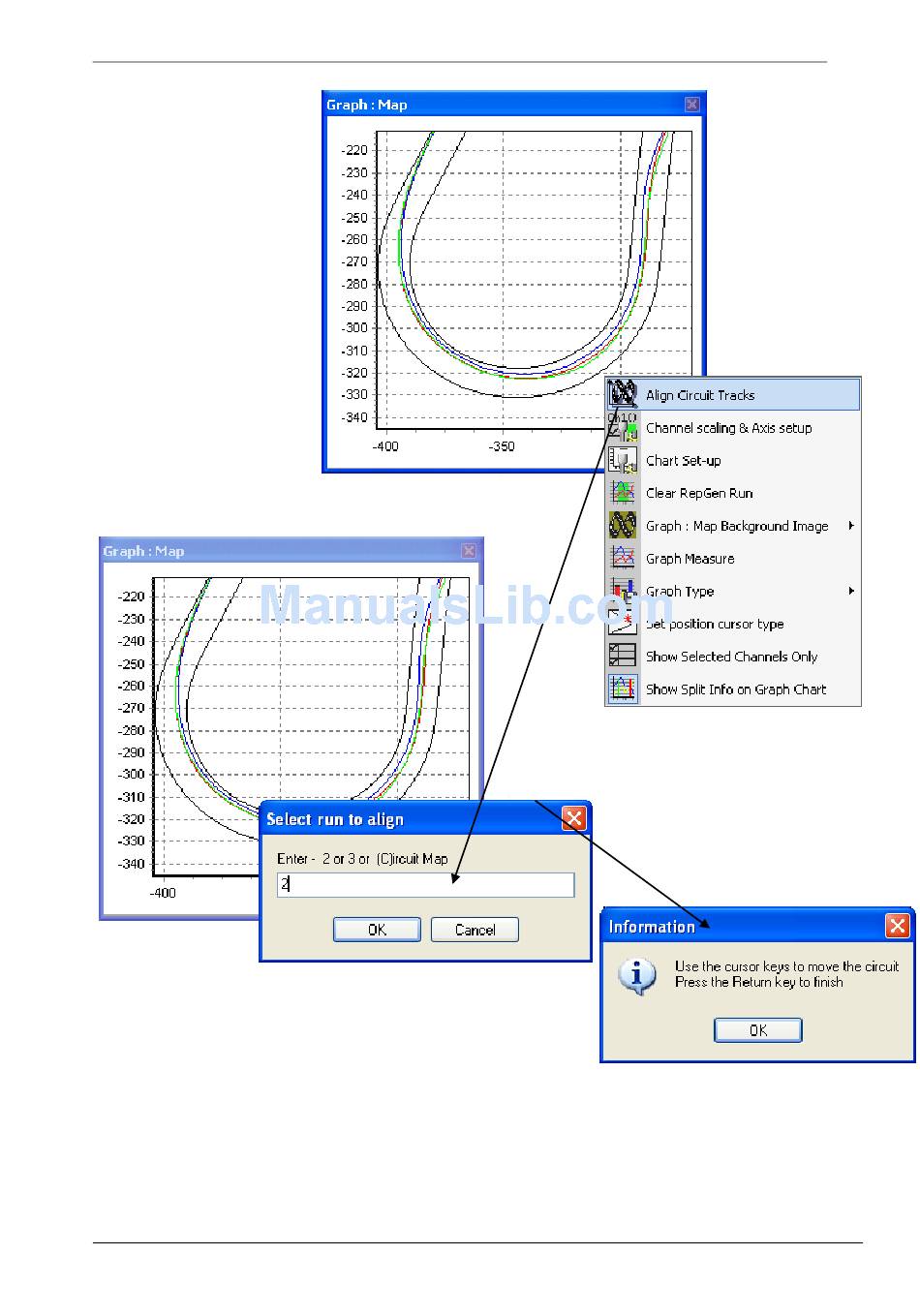This screenshot has width=920, height=1316.
Task: Open Channel scaling & Axis setup entry
Action: pyautogui.click(x=733, y=428)
